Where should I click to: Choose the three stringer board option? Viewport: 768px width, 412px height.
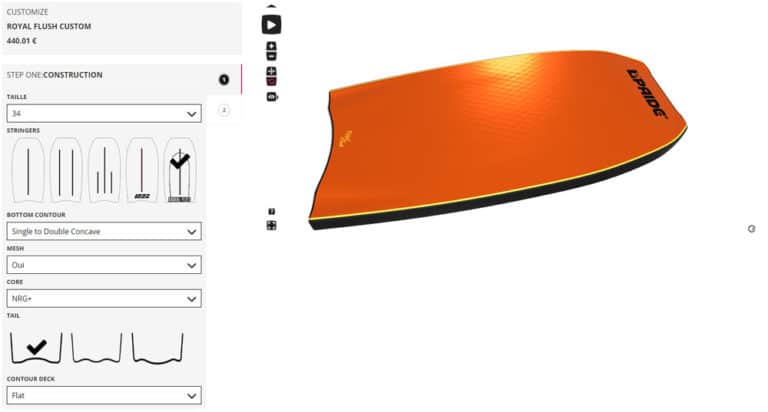(103, 170)
